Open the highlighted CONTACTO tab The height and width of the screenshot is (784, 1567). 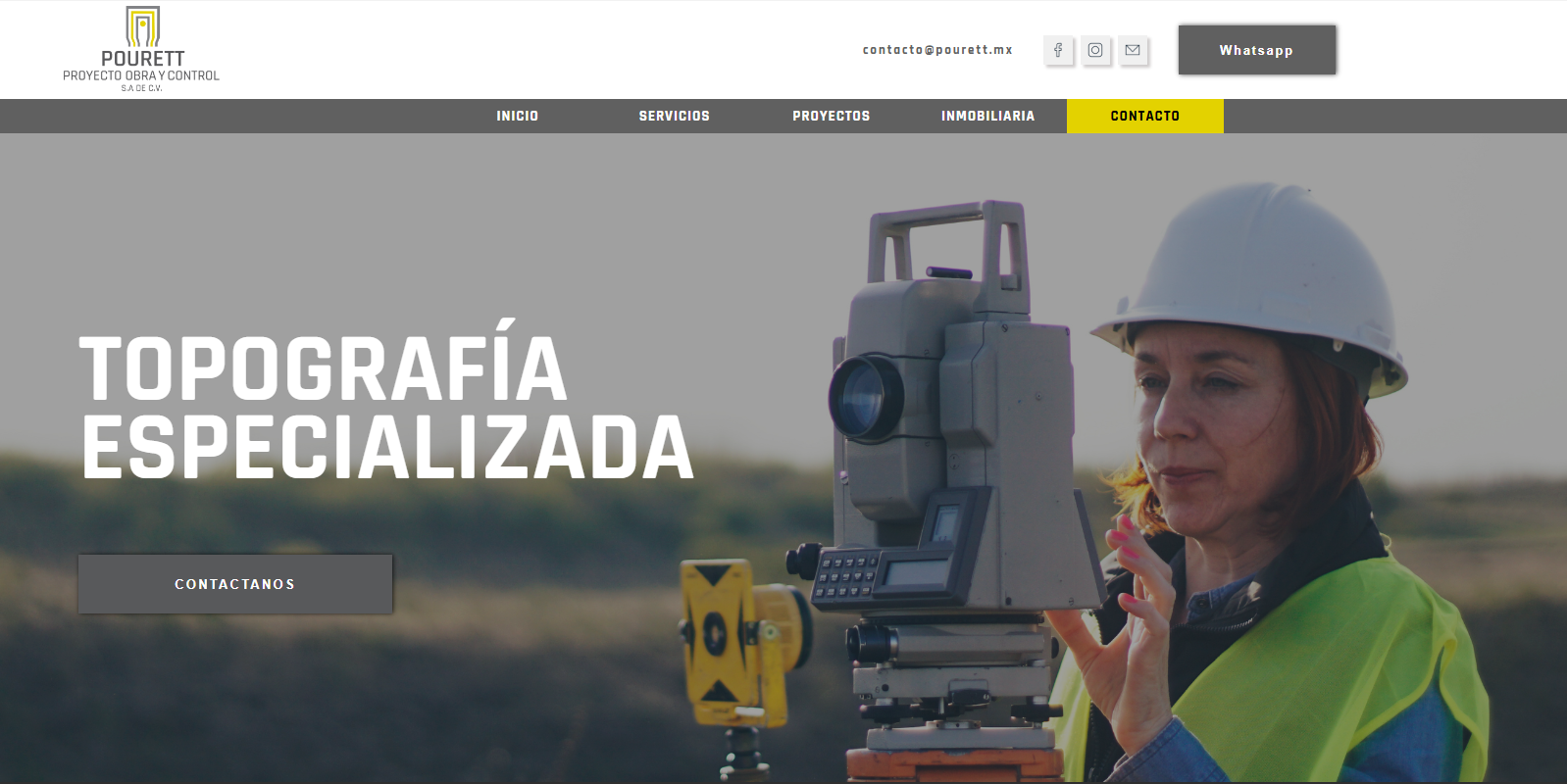point(1144,116)
